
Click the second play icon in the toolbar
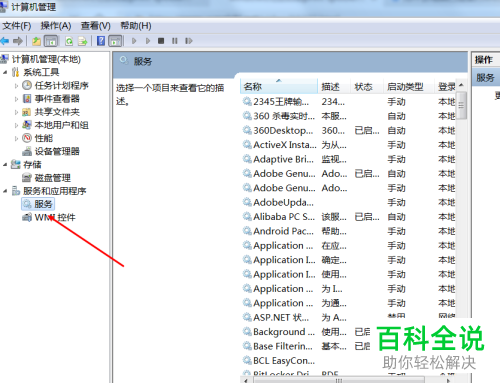[148, 41]
